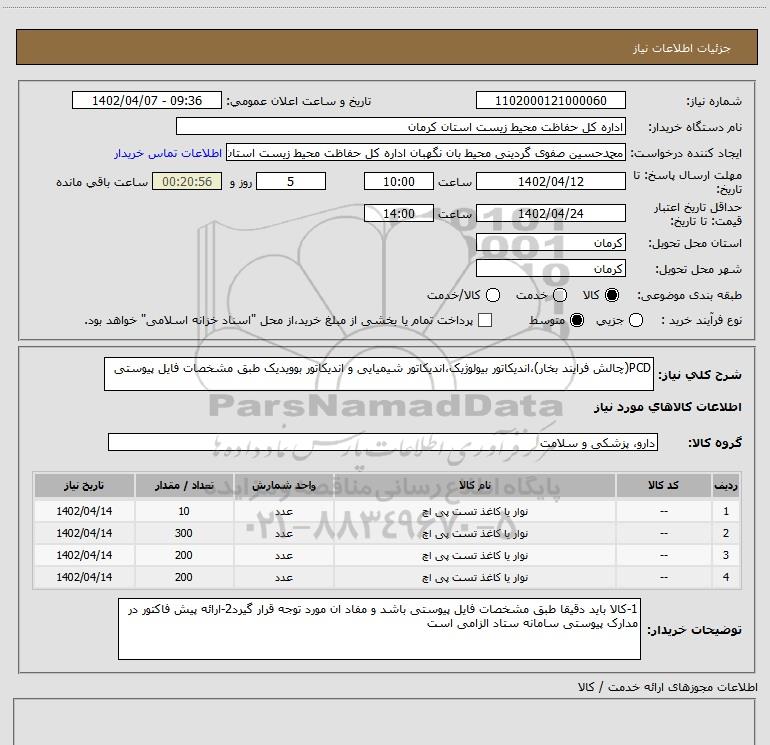This screenshot has width=770, height=745.
Task: Click quantity 200 in row 4
Action: (x=184, y=578)
